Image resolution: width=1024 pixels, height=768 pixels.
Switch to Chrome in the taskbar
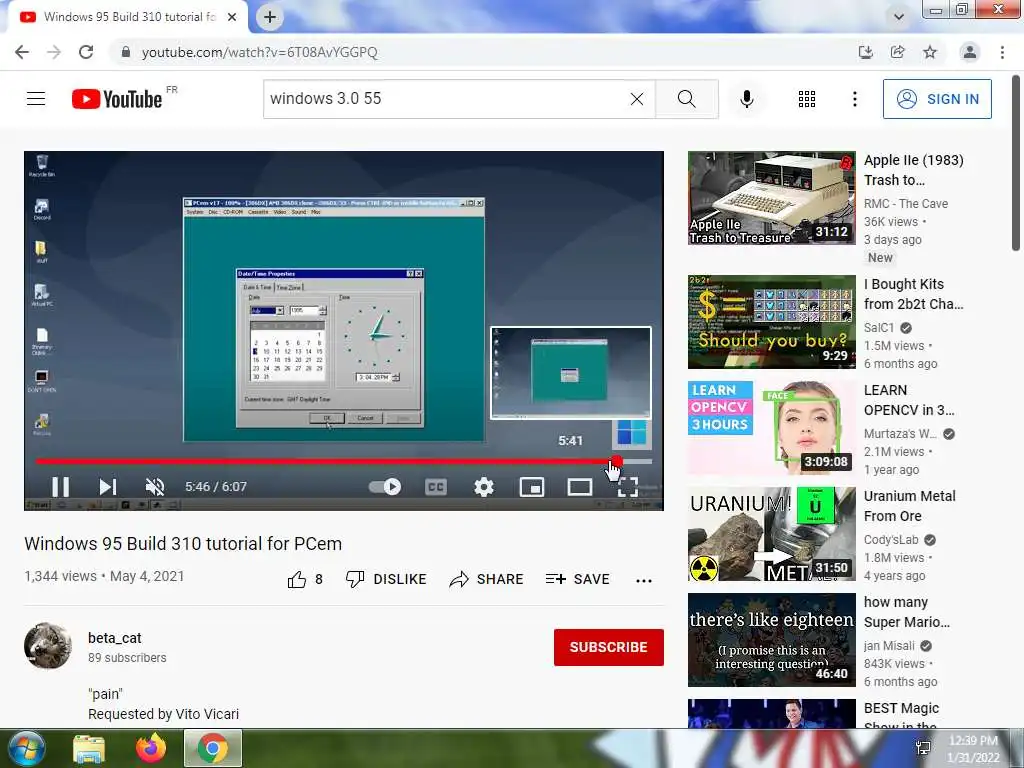213,749
